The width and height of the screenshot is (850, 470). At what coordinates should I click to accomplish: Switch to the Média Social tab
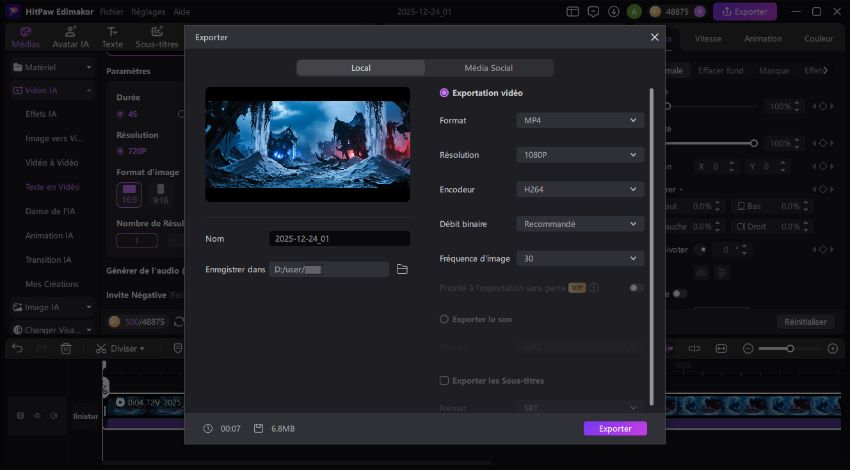coord(488,68)
